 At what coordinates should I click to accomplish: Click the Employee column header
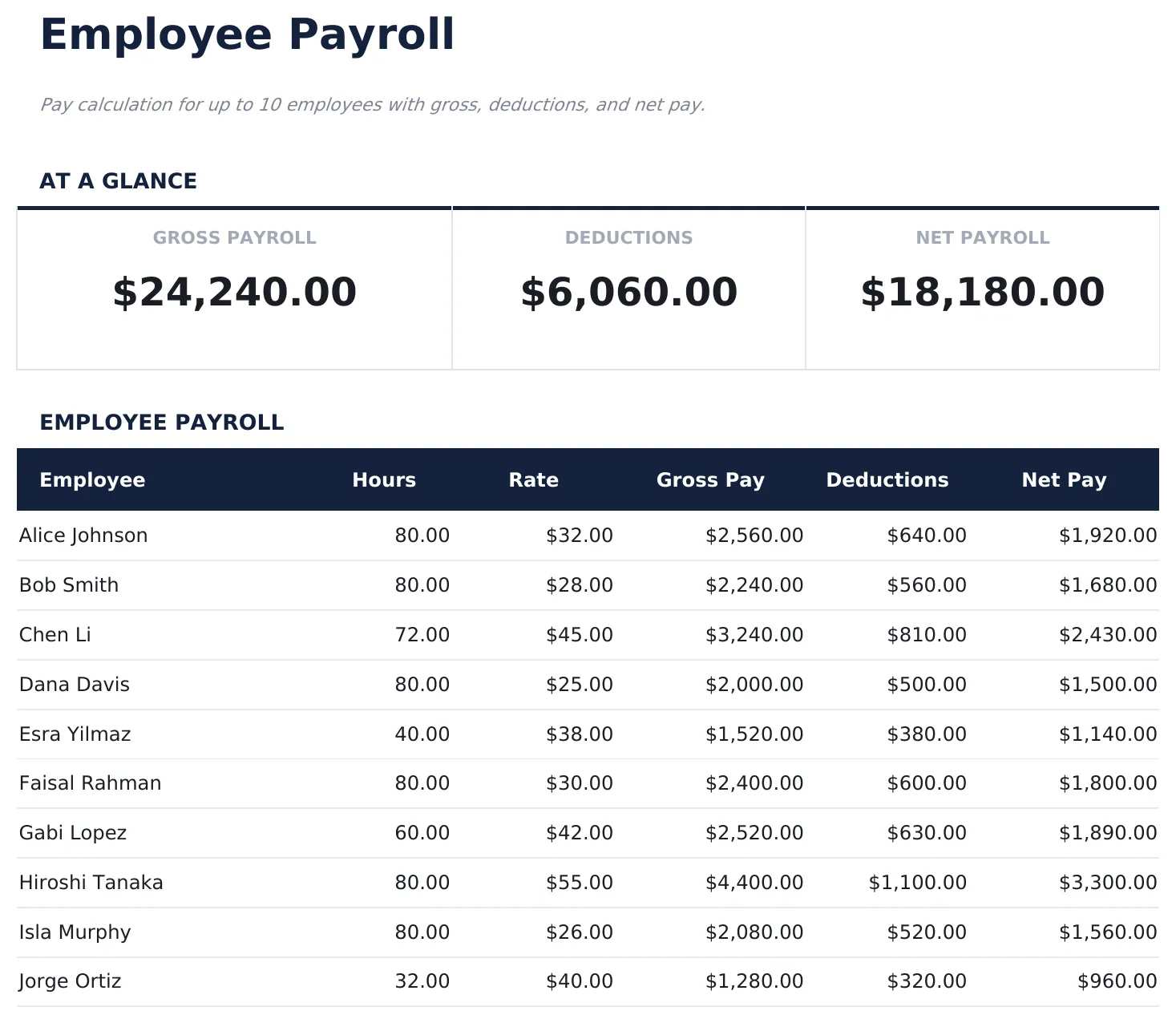92,479
